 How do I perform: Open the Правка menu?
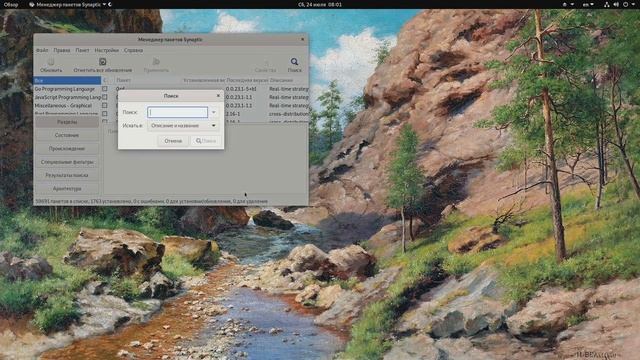(x=62, y=50)
